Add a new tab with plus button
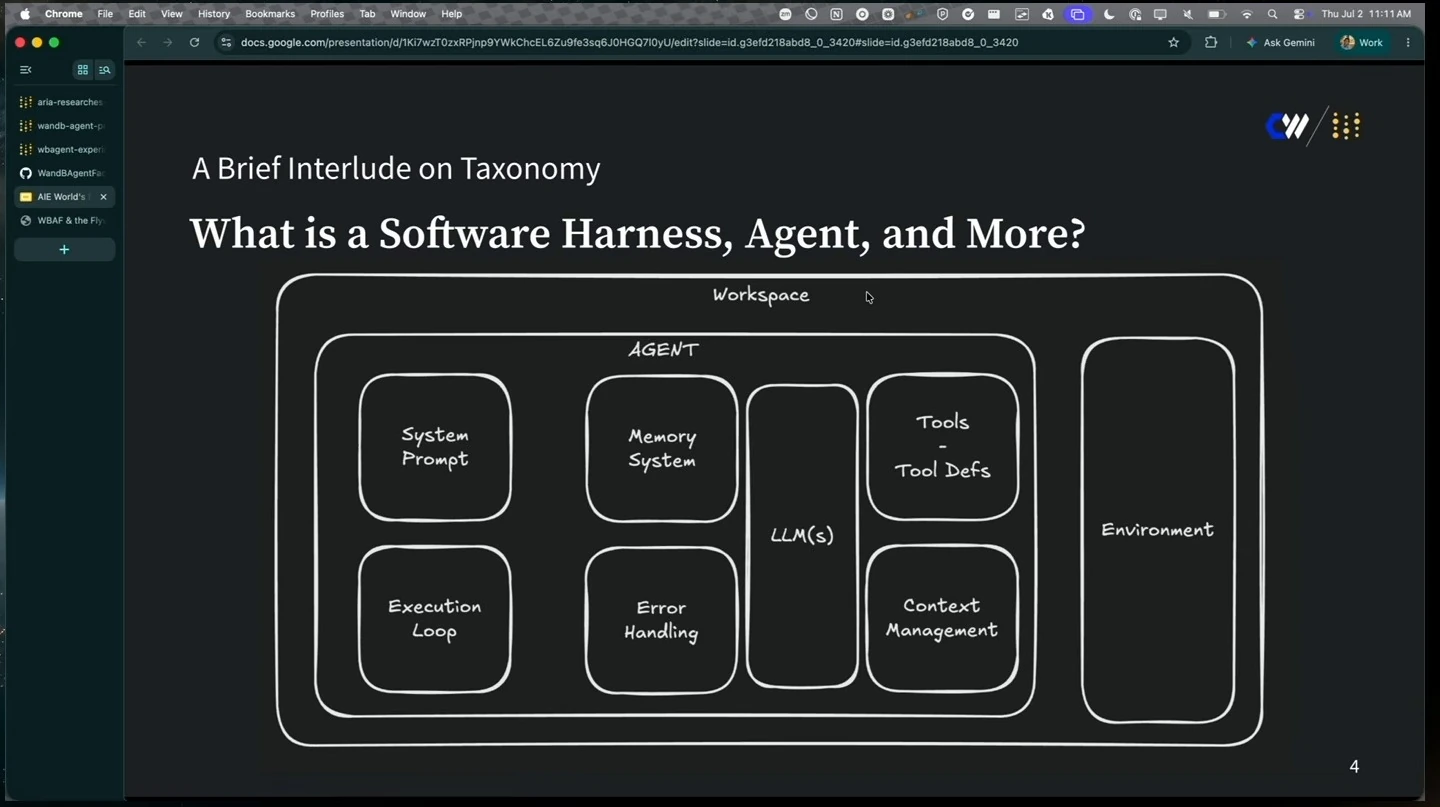Screen dimensions: 1440x807 pyautogui.click(x=64, y=249)
